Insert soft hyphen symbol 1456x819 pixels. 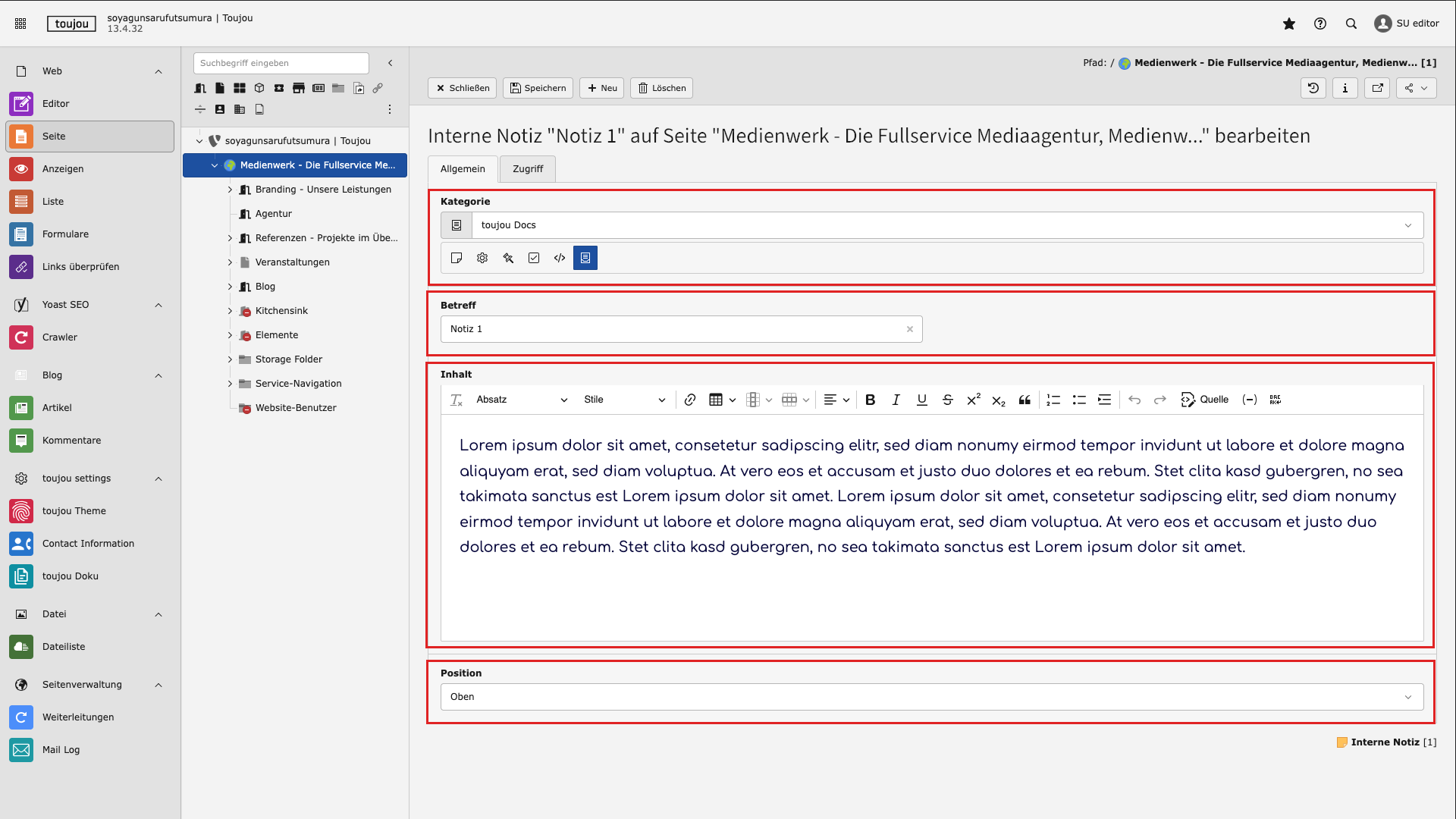[1250, 400]
